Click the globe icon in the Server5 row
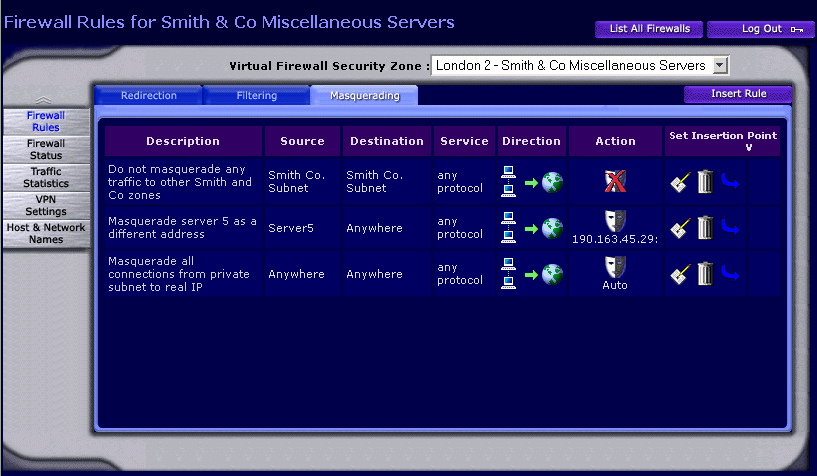Viewport: 817px width, 476px height. click(552, 228)
